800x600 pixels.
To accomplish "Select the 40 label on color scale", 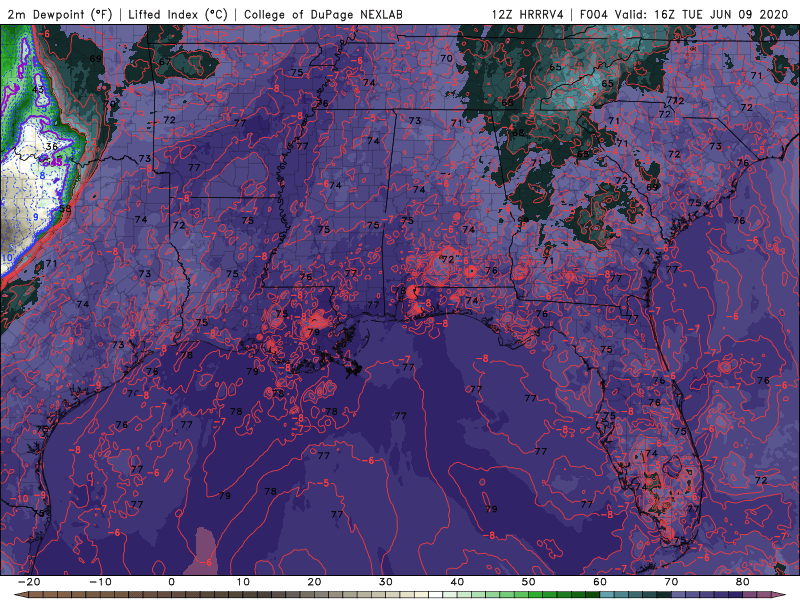I will 457,582.
